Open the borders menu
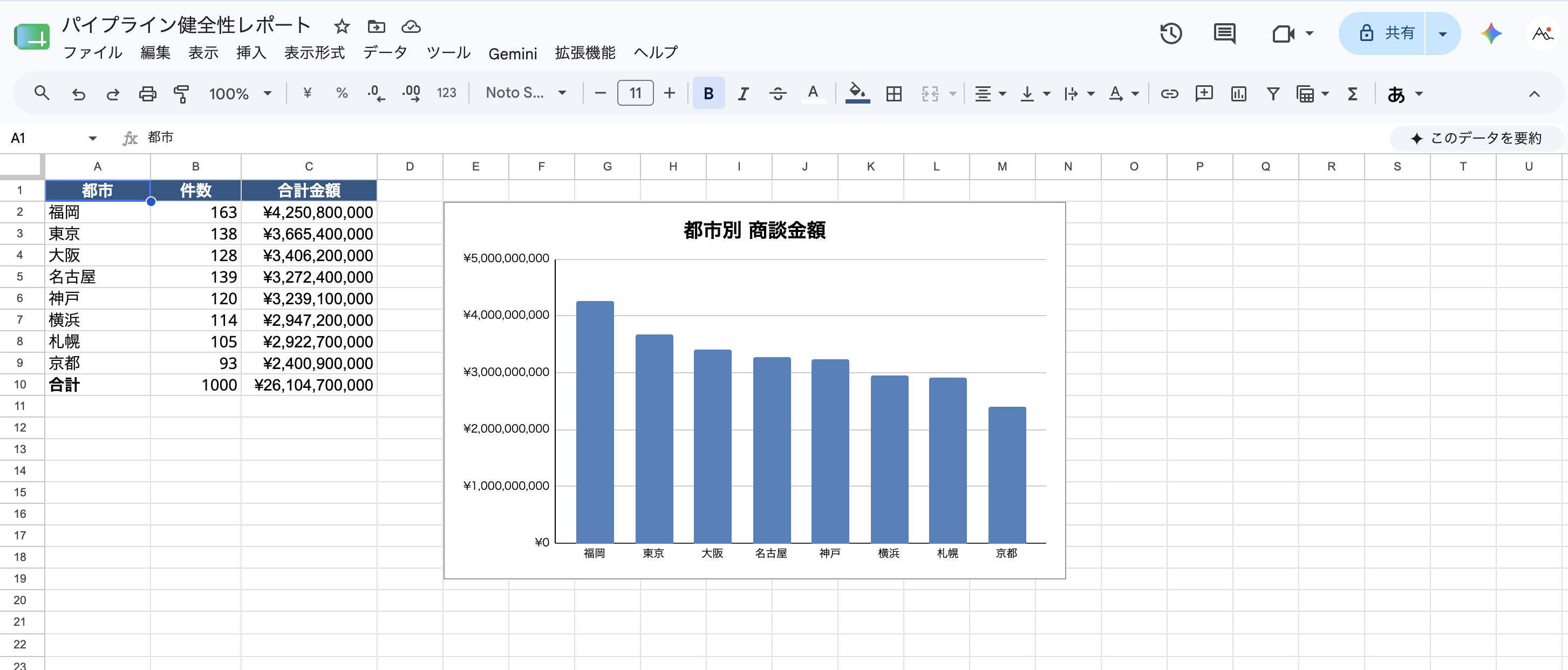1568x670 pixels. [894, 93]
